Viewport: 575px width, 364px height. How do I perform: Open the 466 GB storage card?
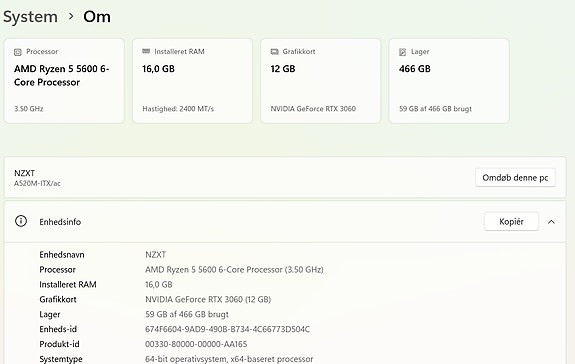pyautogui.click(x=449, y=81)
